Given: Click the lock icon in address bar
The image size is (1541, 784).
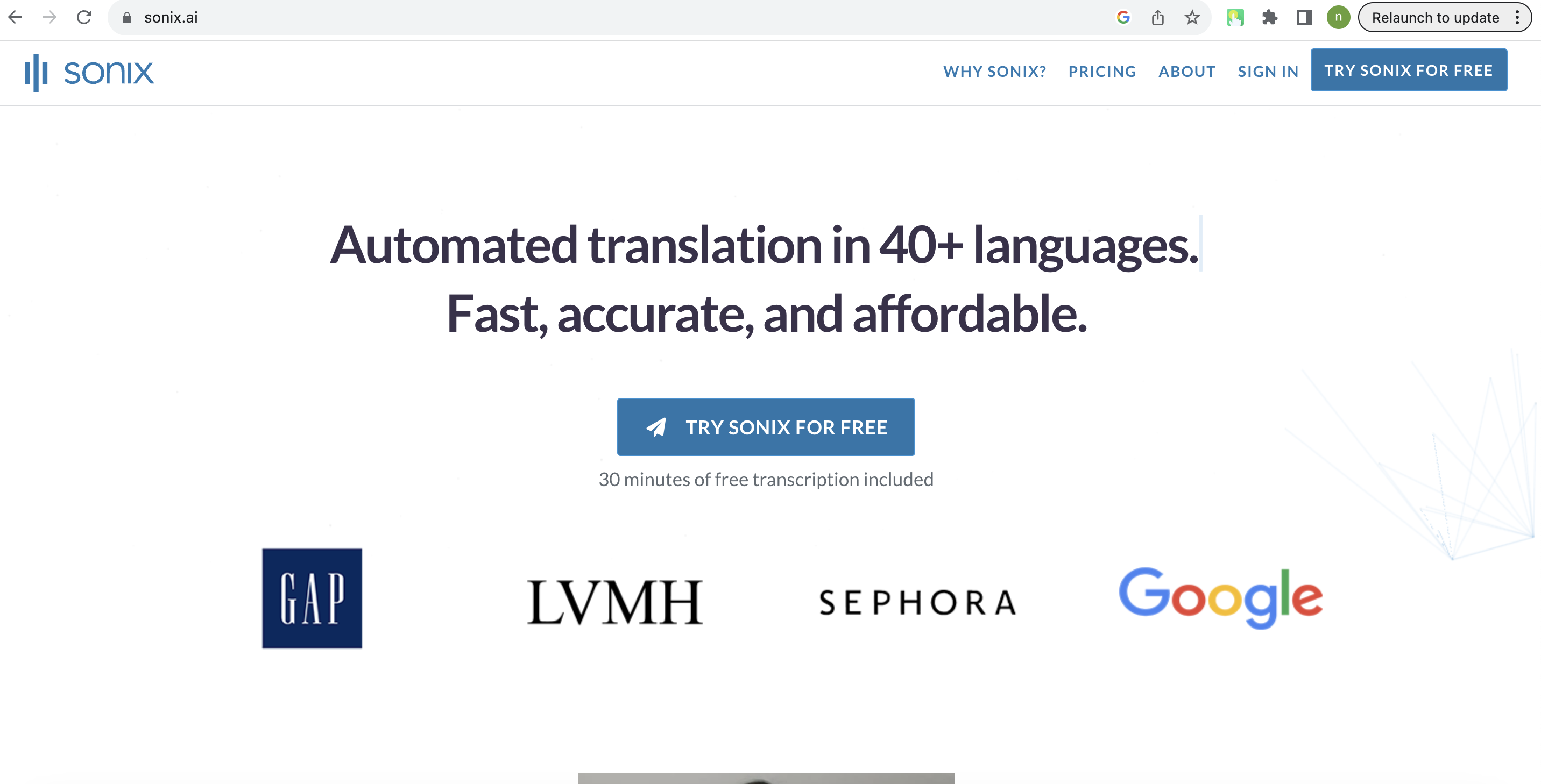Looking at the screenshot, I should point(127,18).
